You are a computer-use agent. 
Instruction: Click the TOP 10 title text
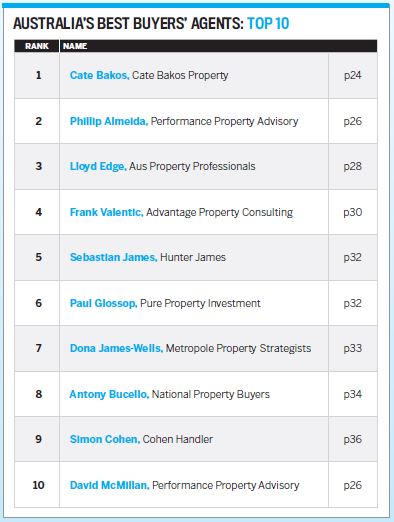pos(268,24)
